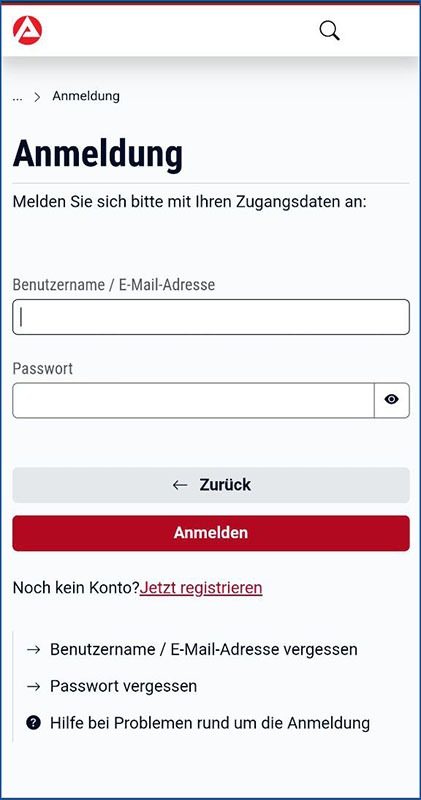421x800 pixels.
Task: Open Benutzername / E-Mail-Adresse vergessen link
Action: [x=204, y=649]
